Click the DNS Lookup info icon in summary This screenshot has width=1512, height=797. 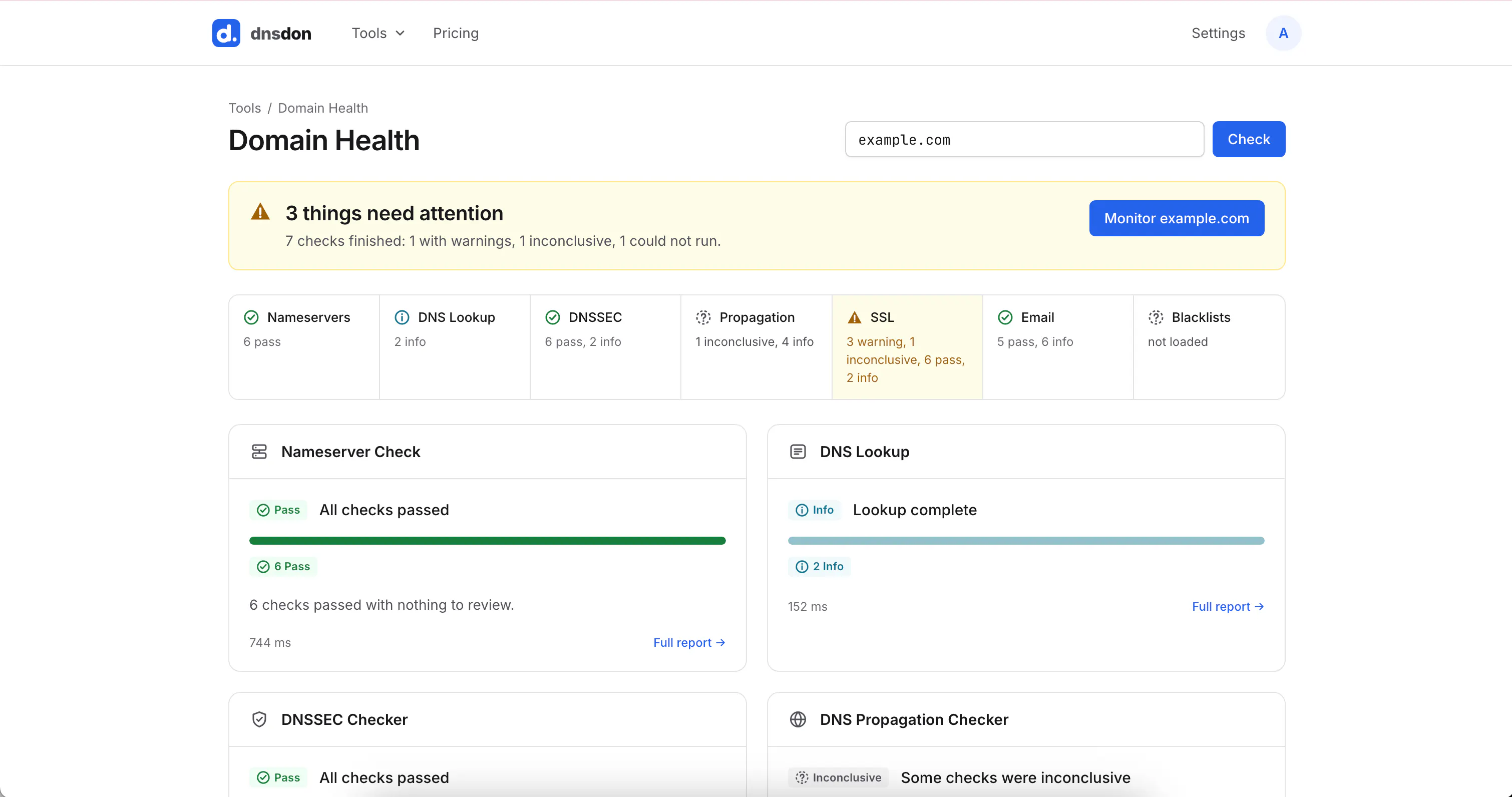tap(402, 317)
